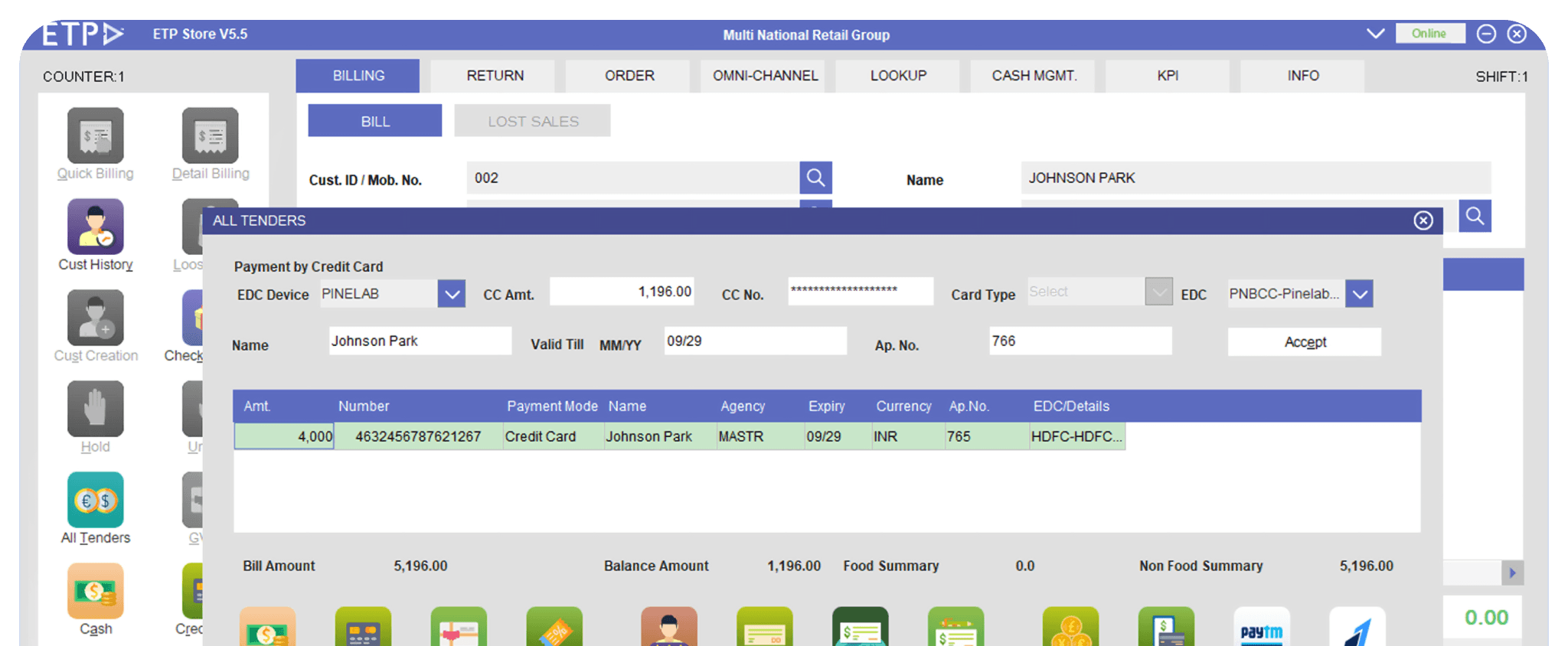The image size is (1568, 646).
Task: Switch to the RETURN tab
Action: 495,76
